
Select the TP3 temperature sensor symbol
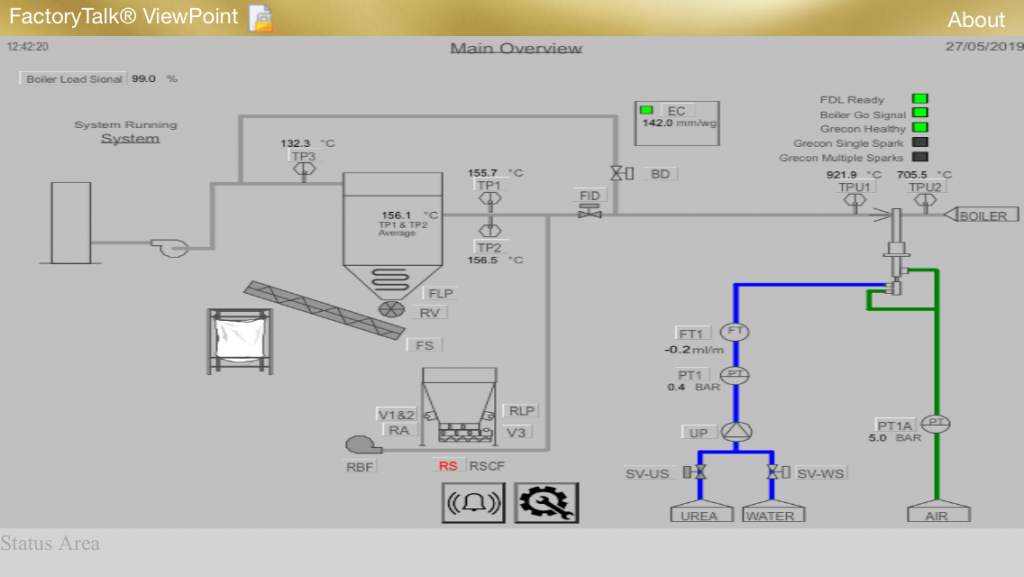click(304, 170)
